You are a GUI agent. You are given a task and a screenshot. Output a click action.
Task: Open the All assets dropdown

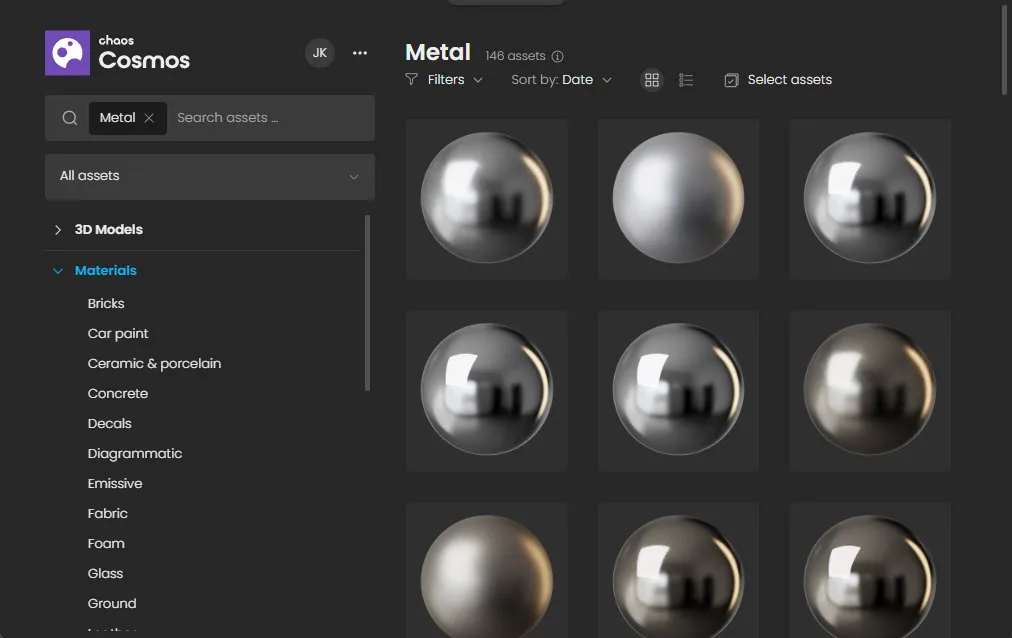point(209,176)
